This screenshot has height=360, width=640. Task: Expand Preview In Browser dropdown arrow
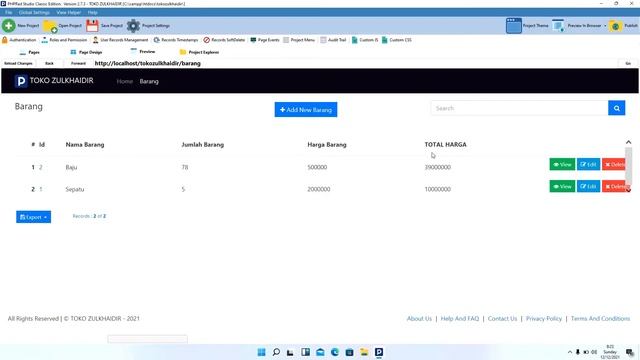[605, 26]
